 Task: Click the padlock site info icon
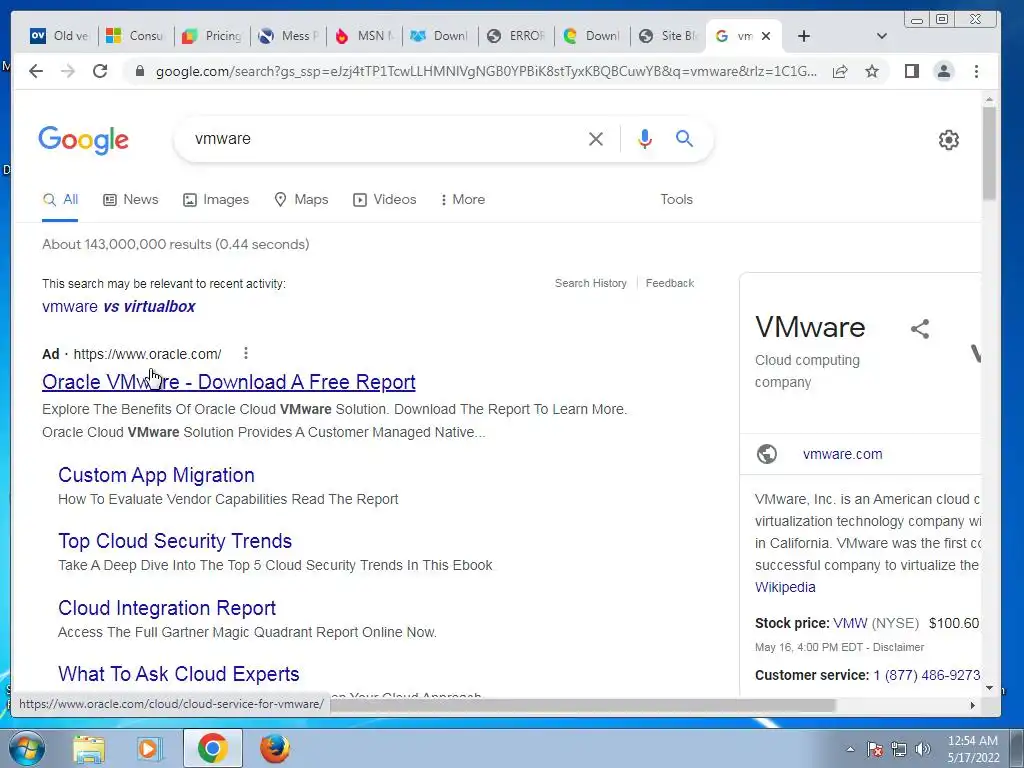pyautogui.click(x=139, y=71)
